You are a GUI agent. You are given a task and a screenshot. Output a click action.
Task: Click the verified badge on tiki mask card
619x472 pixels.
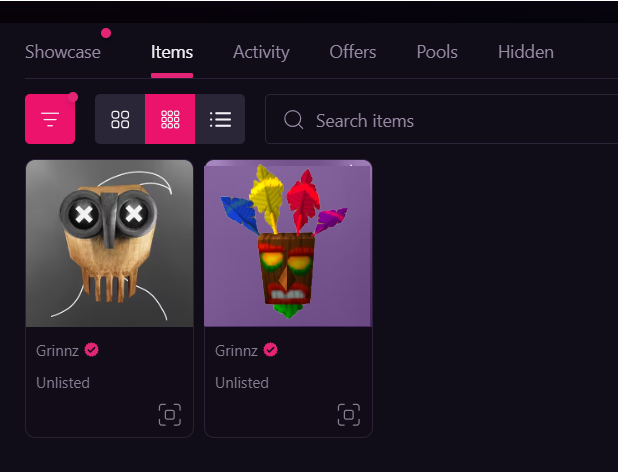(270, 350)
